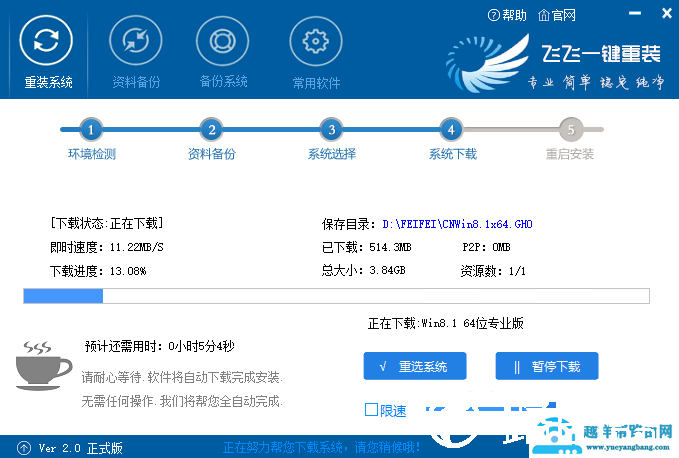The width and height of the screenshot is (679, 458).
Task: Open the 重装系统 reinstall icon
Action: pyautogui.click(x=46, y=41)
